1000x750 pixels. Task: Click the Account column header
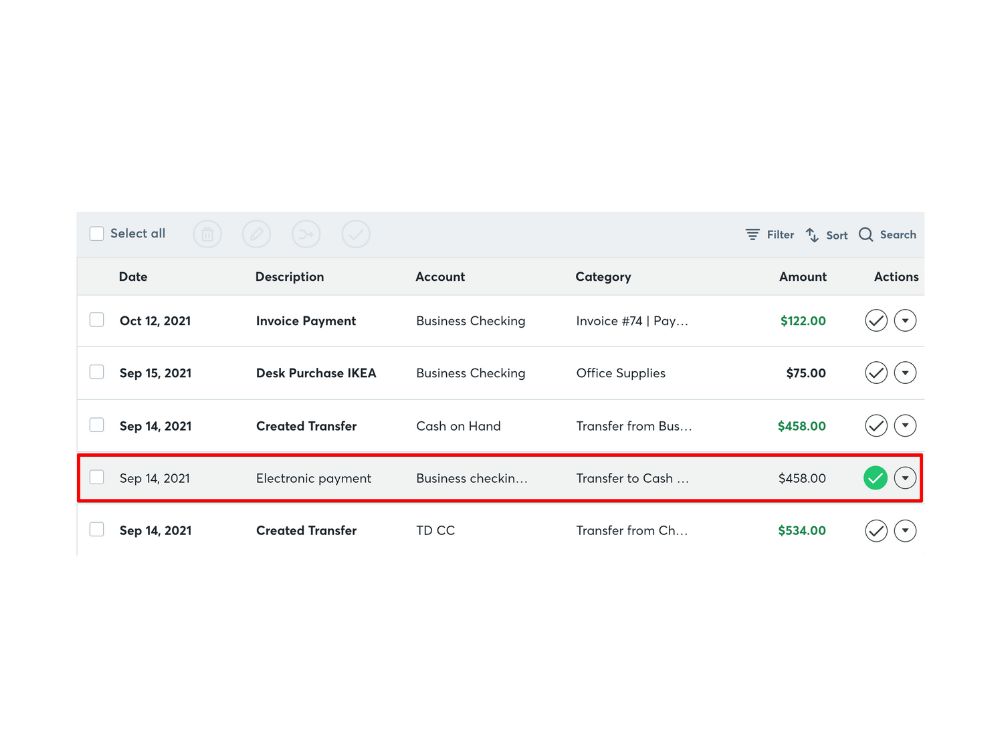440,277
